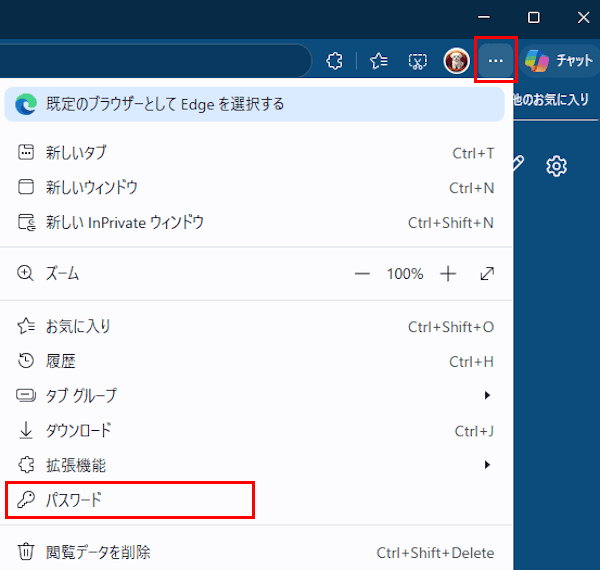Click the Ctrl+Shift+Delete shortcut text
Screen dimensions: 600x570
click(x=435, y=553)
